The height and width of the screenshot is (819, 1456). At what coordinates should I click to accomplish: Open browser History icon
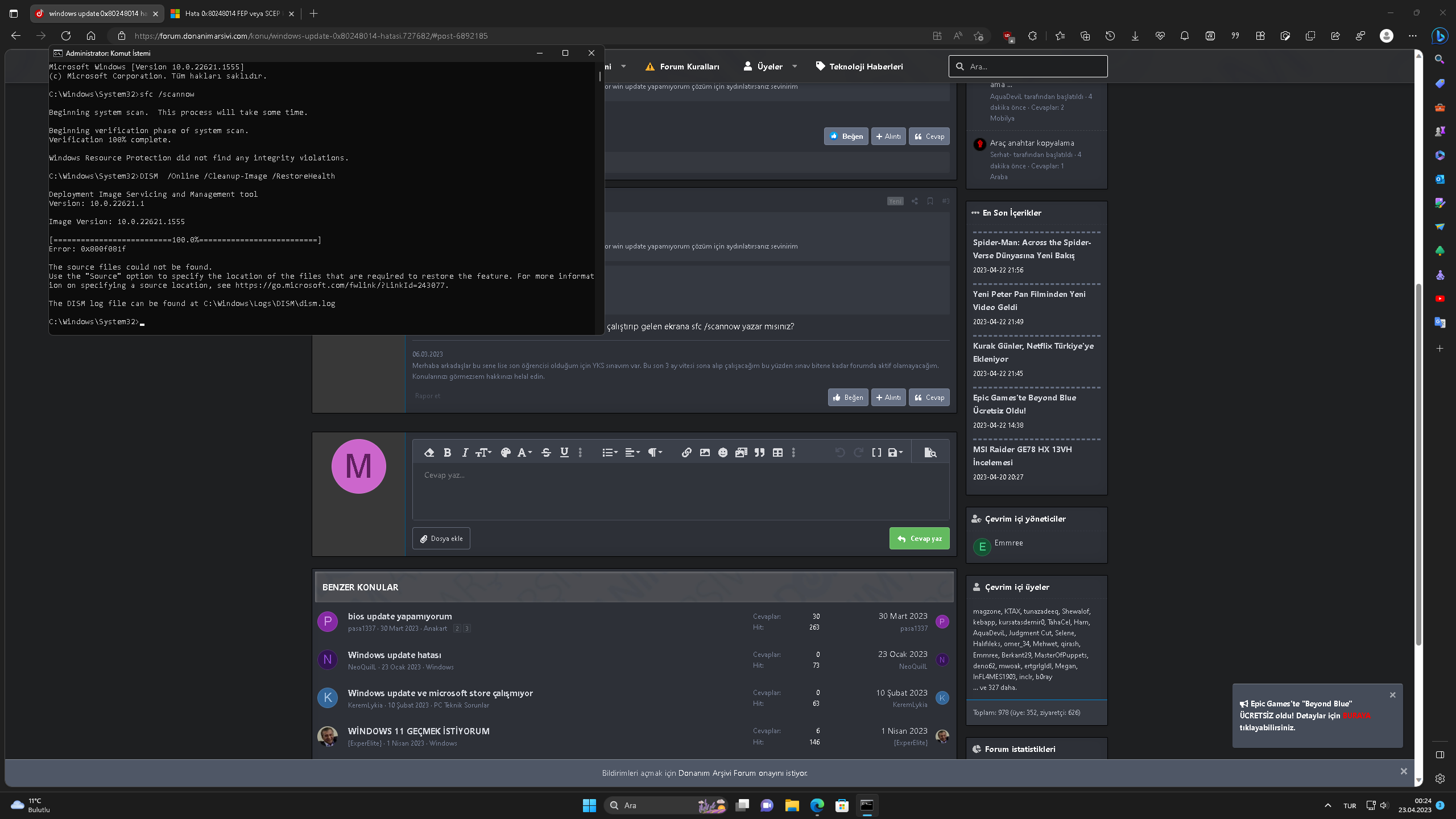pos(1110,36)
